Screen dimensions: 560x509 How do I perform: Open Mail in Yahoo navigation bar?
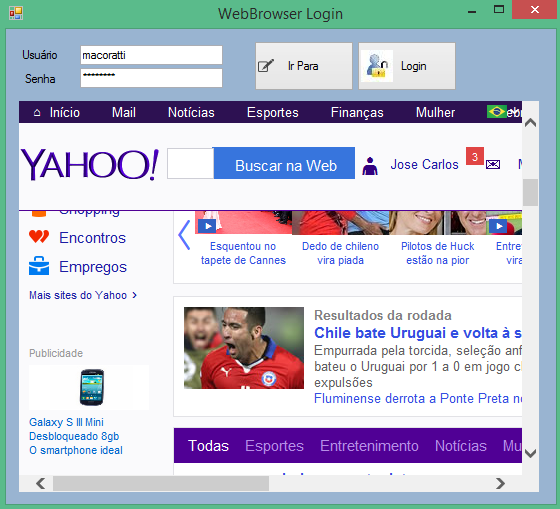click(124, 113)
